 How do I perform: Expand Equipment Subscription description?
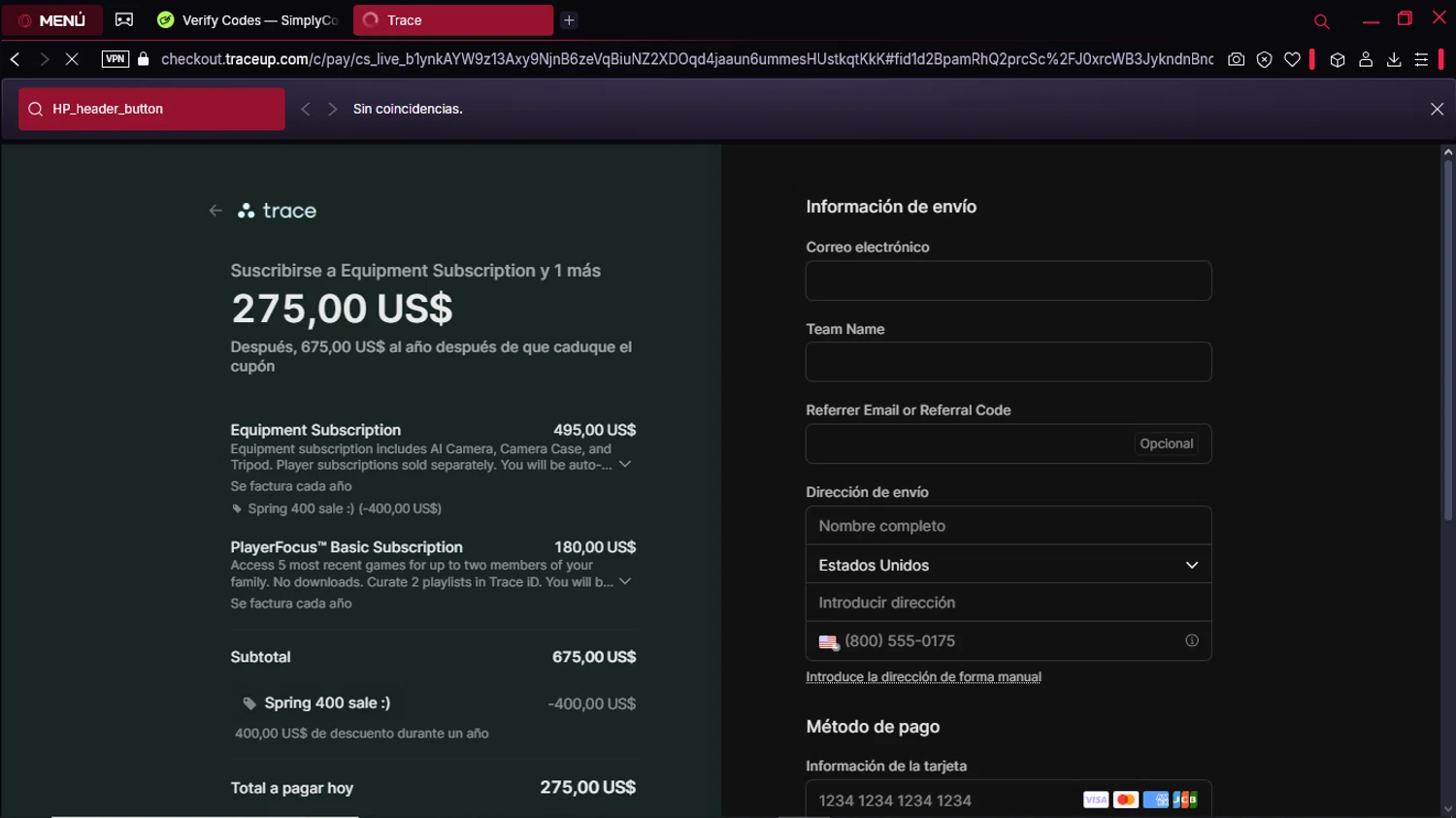(625, 465)
